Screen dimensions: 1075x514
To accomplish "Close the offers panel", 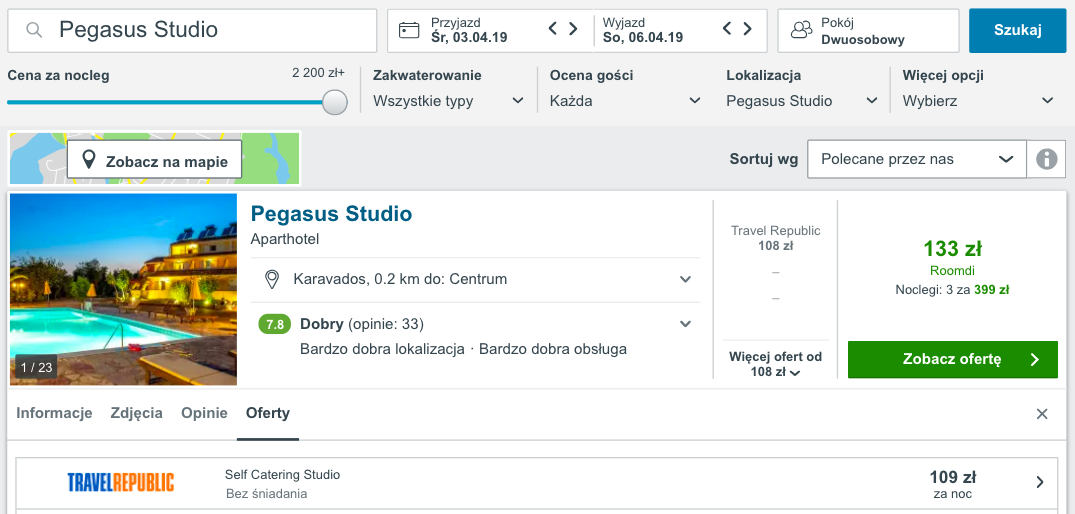I will coord(1042,414).
